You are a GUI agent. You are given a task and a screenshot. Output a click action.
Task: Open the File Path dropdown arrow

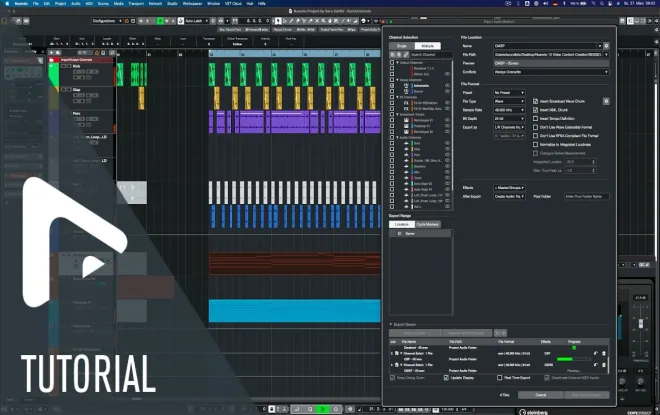pyautogui.click(x=606, y=55)
